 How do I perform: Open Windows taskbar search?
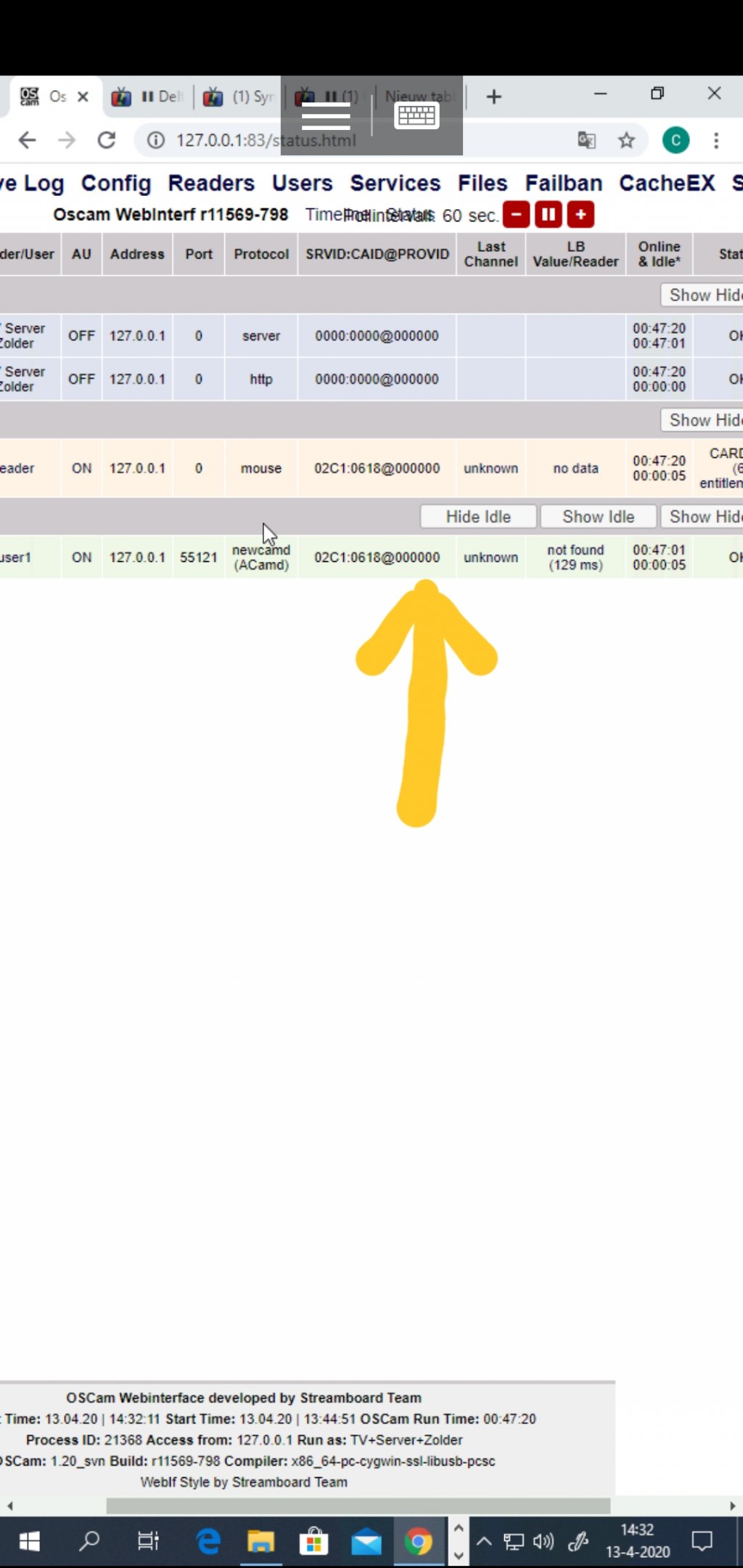point(89,1540)
